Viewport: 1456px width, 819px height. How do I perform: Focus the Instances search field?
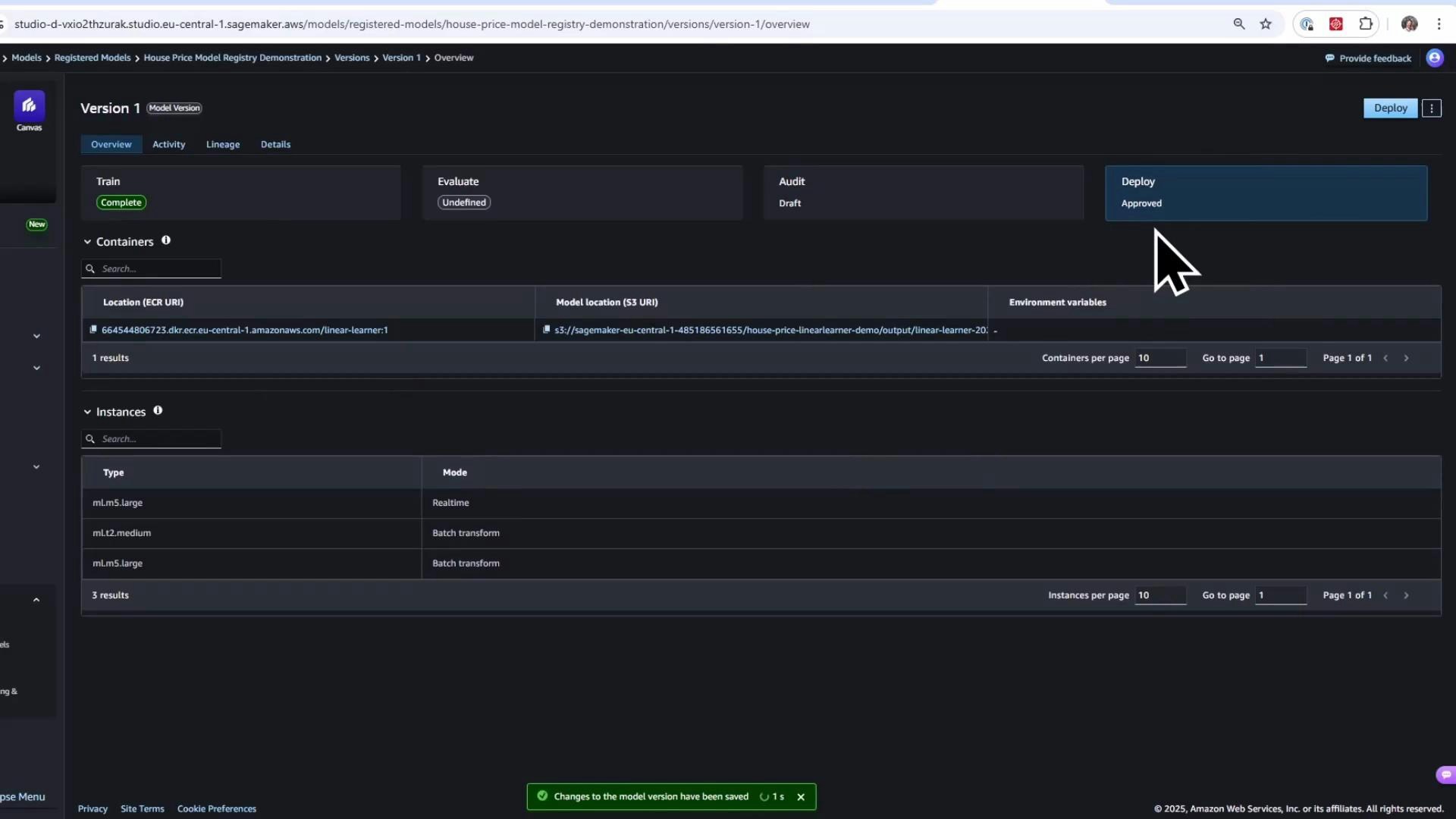click(152, 438)
